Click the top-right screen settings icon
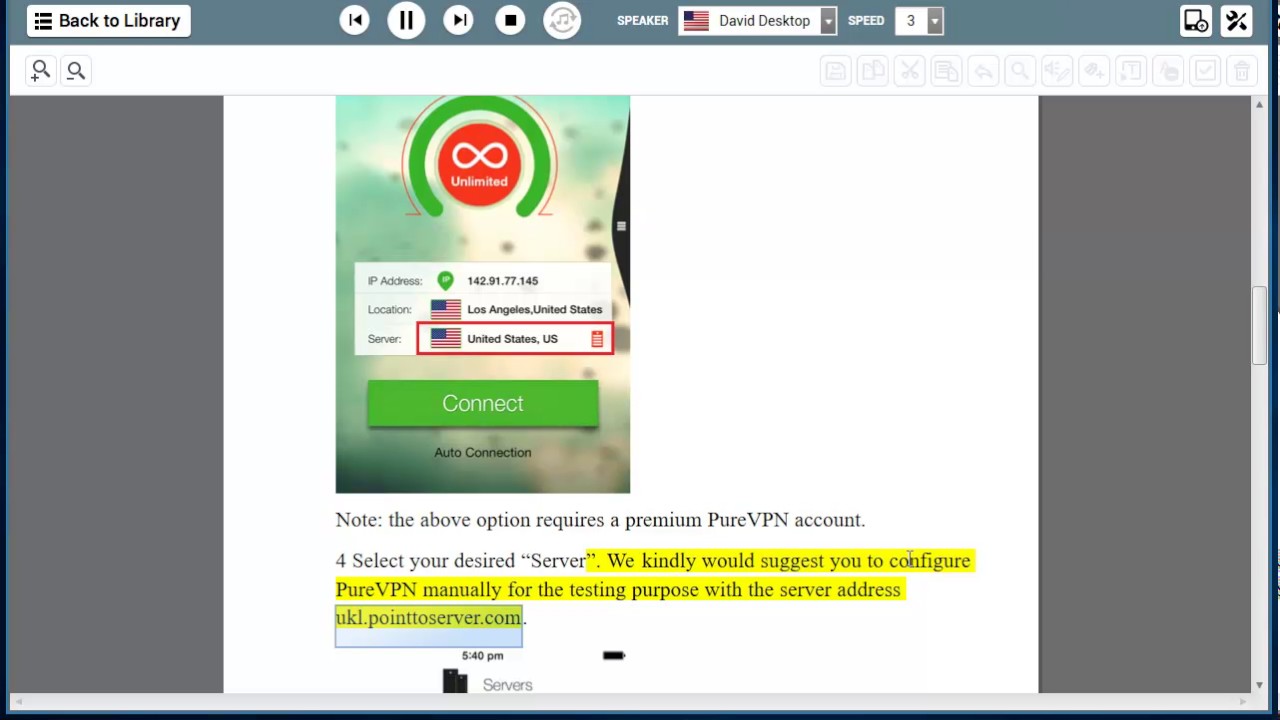This screenshot has height=720, width=1280. [x=1196, y=21]
